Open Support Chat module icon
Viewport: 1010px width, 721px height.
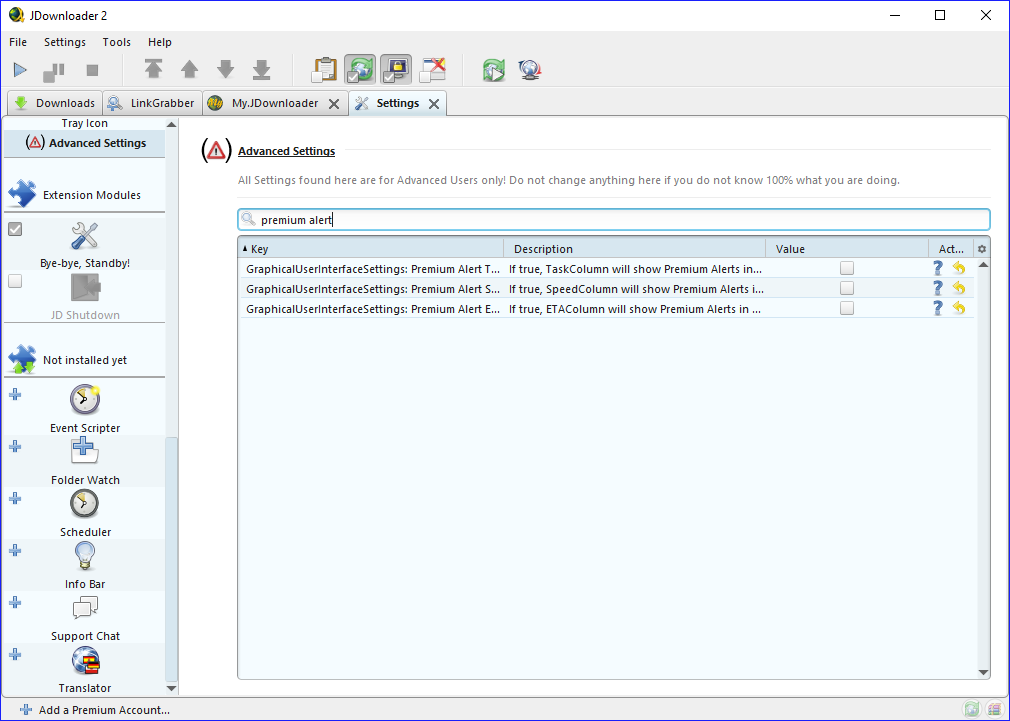click(x=84, y=607)
